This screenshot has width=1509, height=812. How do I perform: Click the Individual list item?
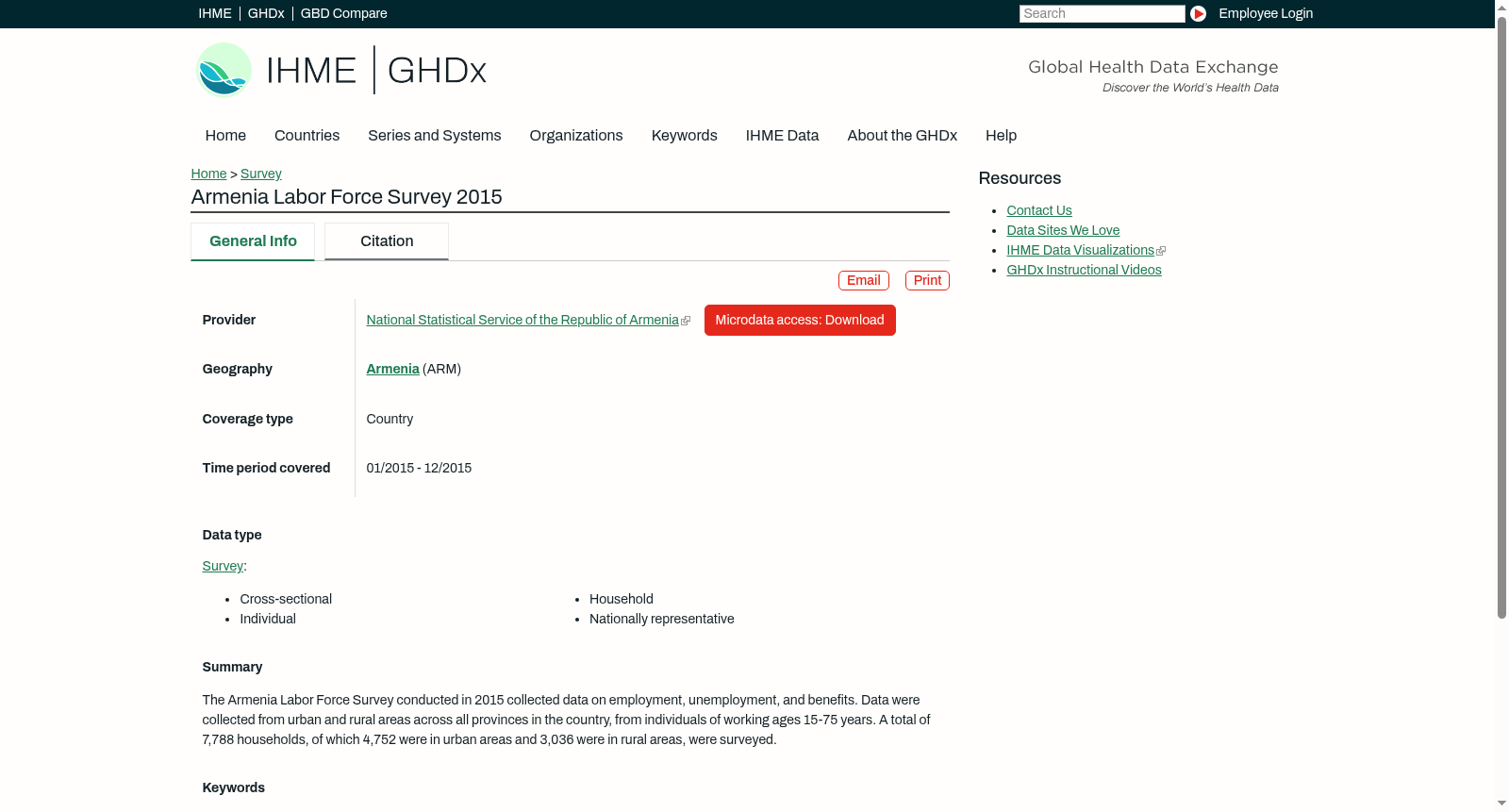pyautogui.click(x=268, y=619)
